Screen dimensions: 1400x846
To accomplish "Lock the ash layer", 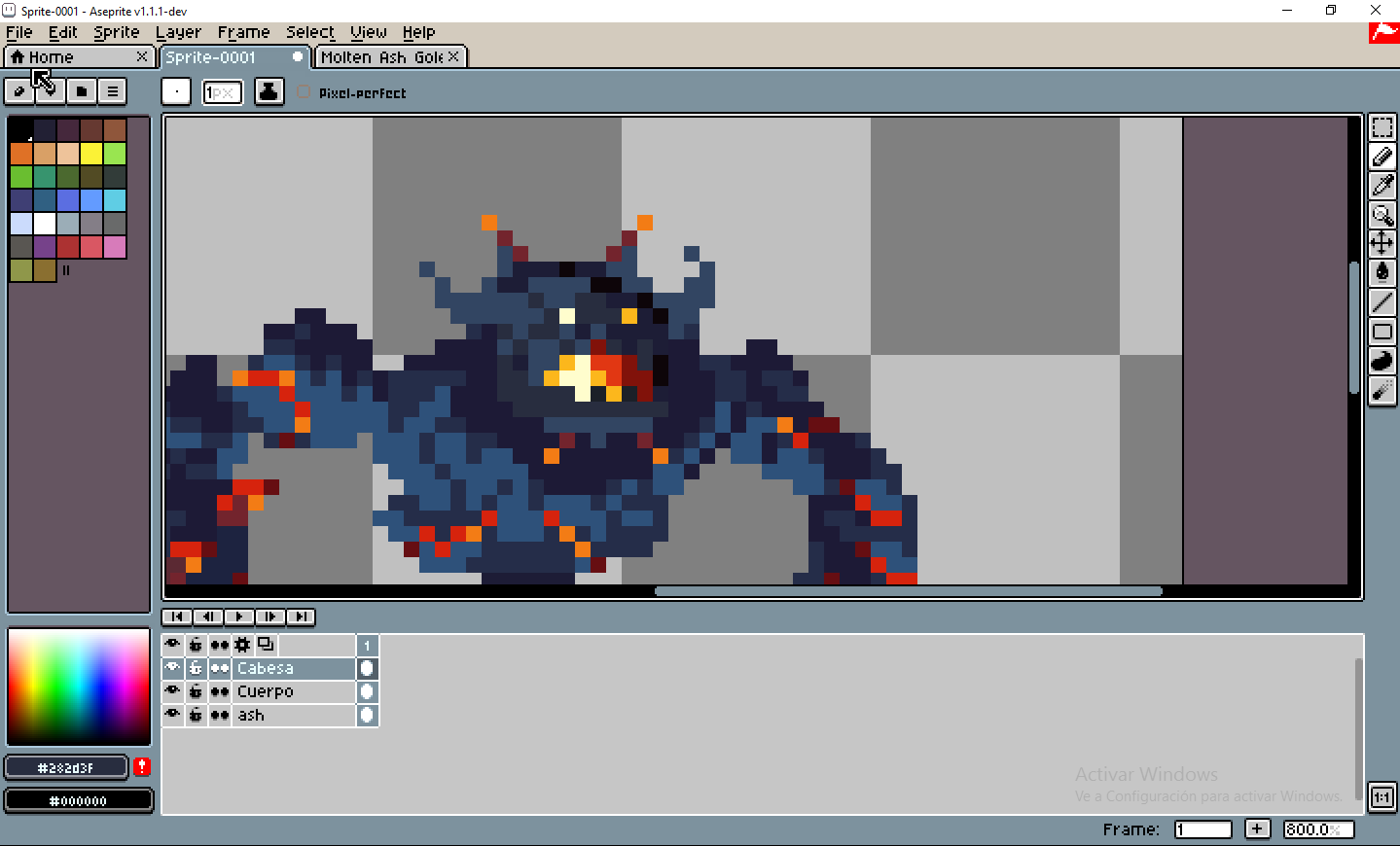I will pyautogui.click(x=196, y=715).
